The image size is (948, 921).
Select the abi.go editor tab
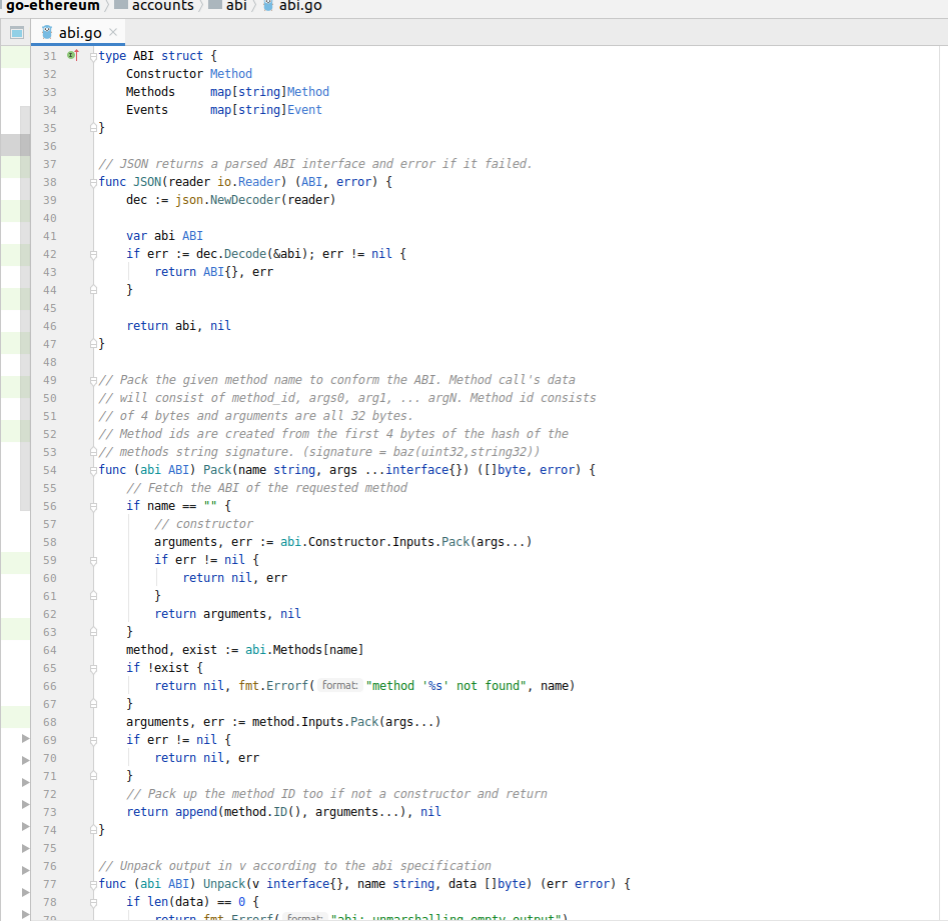point(78,33)
